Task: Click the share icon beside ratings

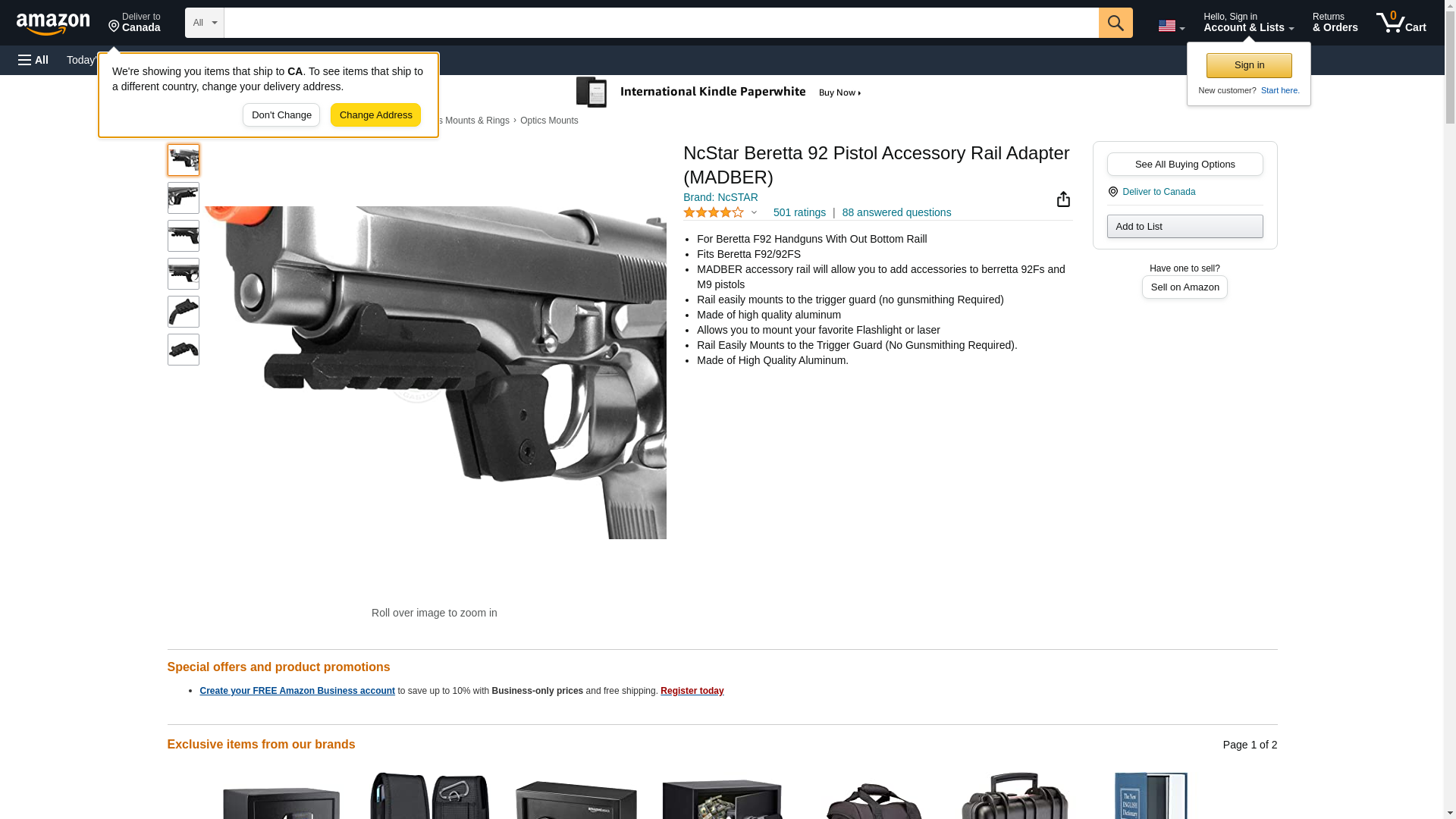Action: (x=1063, y=199)
